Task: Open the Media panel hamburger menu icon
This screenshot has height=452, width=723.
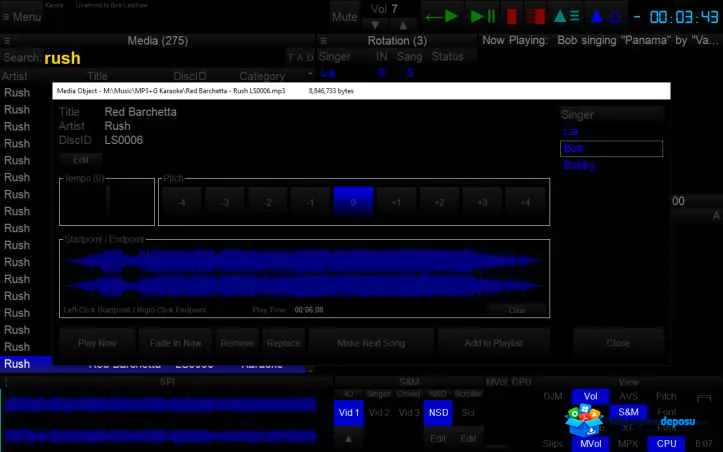Action: click(7, 41)
